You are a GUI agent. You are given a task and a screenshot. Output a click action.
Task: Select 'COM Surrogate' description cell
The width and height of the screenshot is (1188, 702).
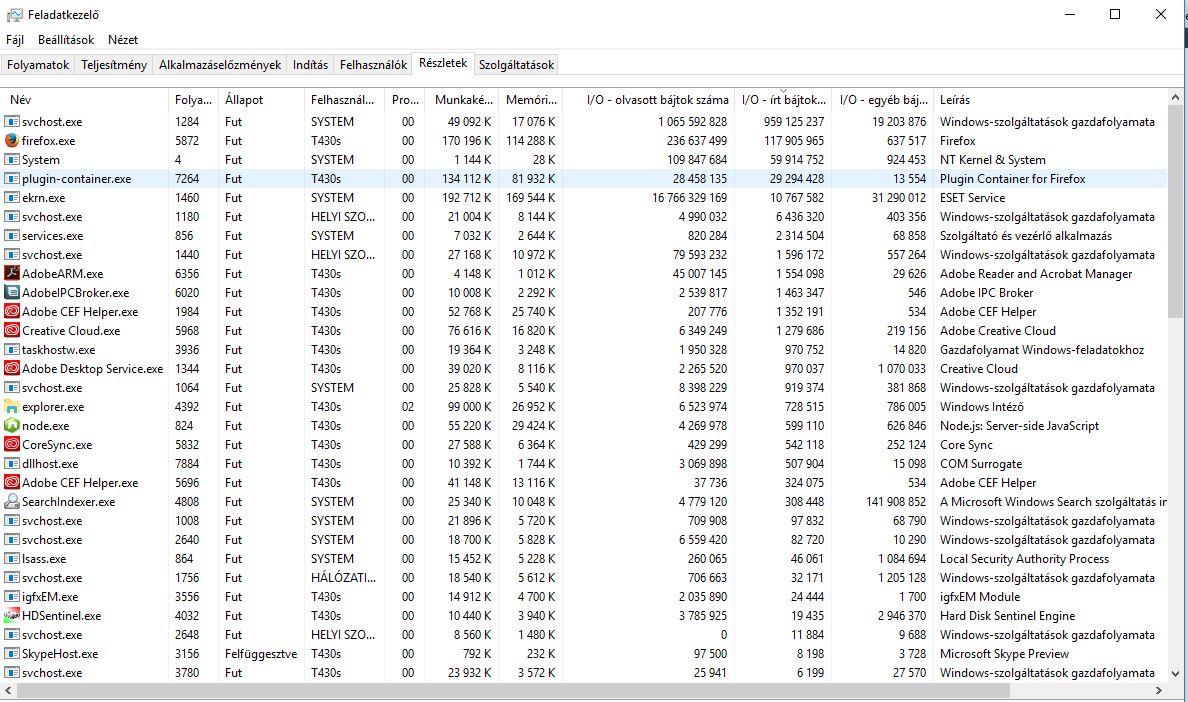[980, 463]
